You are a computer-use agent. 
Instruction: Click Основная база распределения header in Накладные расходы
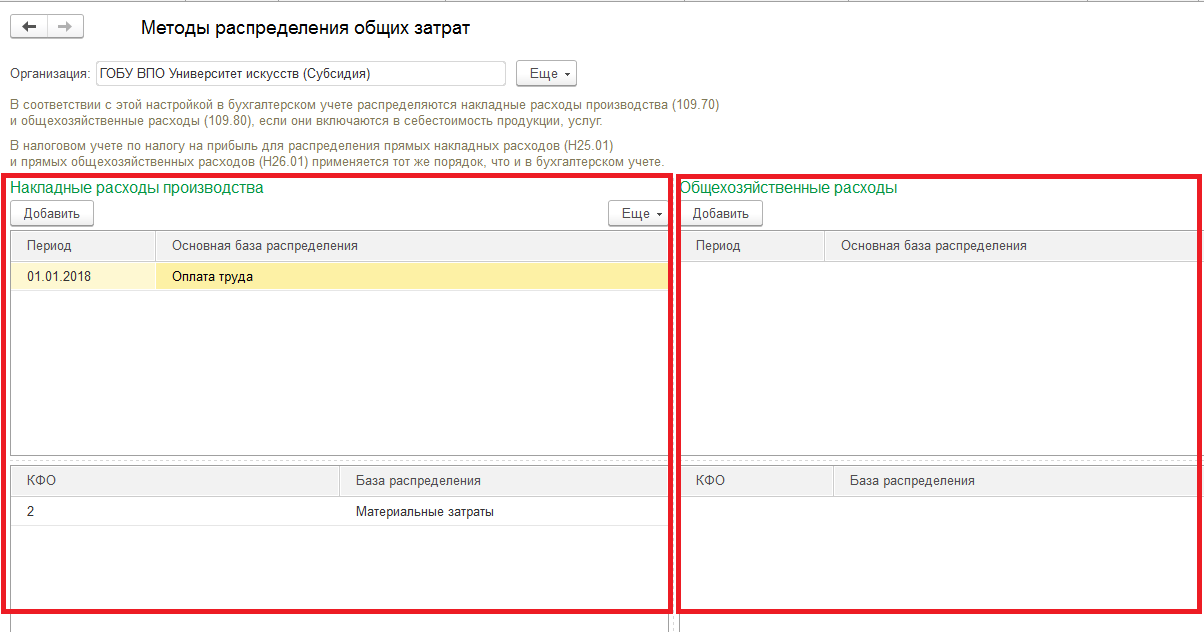click(x=412, y=246)
